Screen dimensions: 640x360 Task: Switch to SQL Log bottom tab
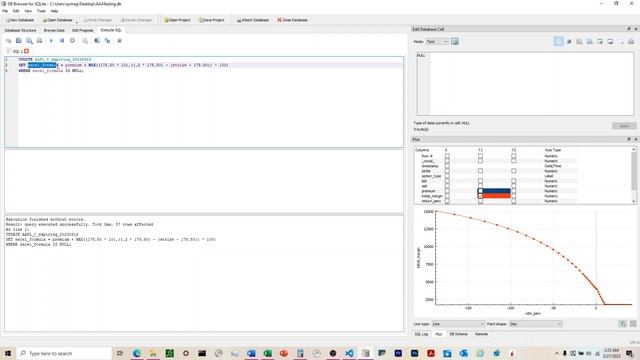click(421, 334)
